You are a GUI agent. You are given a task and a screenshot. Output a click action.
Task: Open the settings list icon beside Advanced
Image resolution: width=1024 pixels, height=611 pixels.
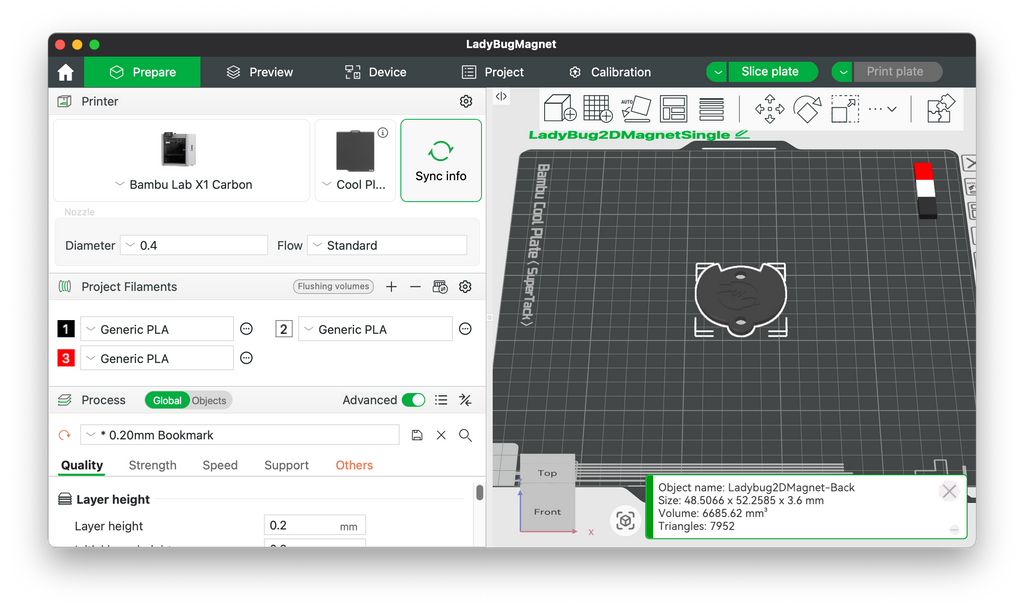click(441, 400)
